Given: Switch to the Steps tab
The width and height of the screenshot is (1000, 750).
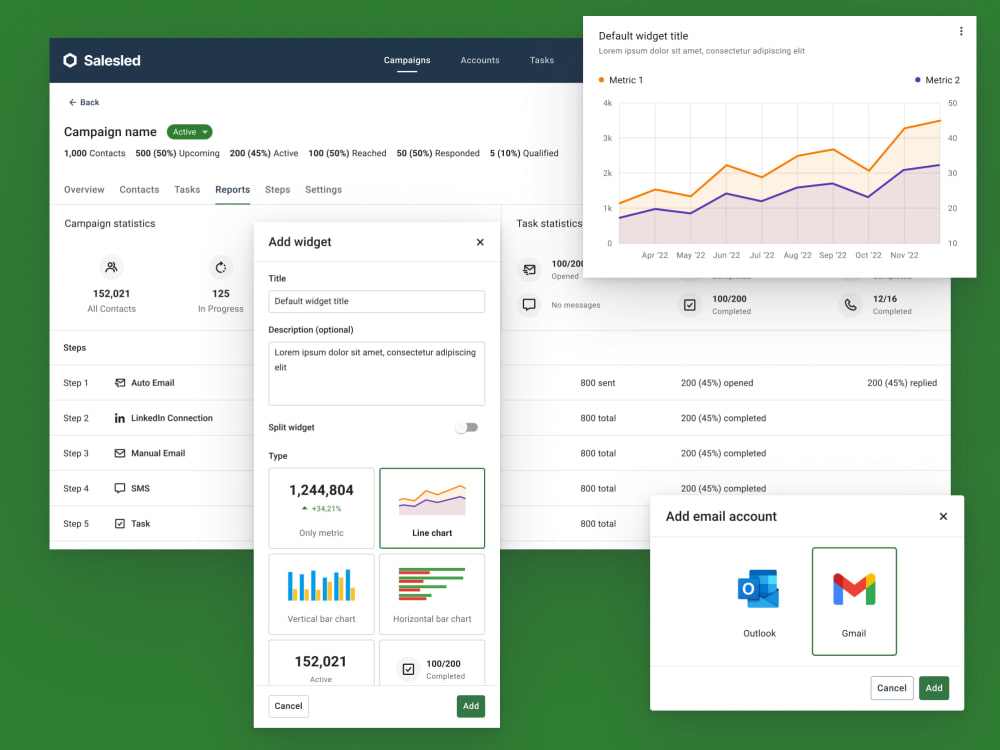Looking at the screenshot, I should click(x=277, y=189).
